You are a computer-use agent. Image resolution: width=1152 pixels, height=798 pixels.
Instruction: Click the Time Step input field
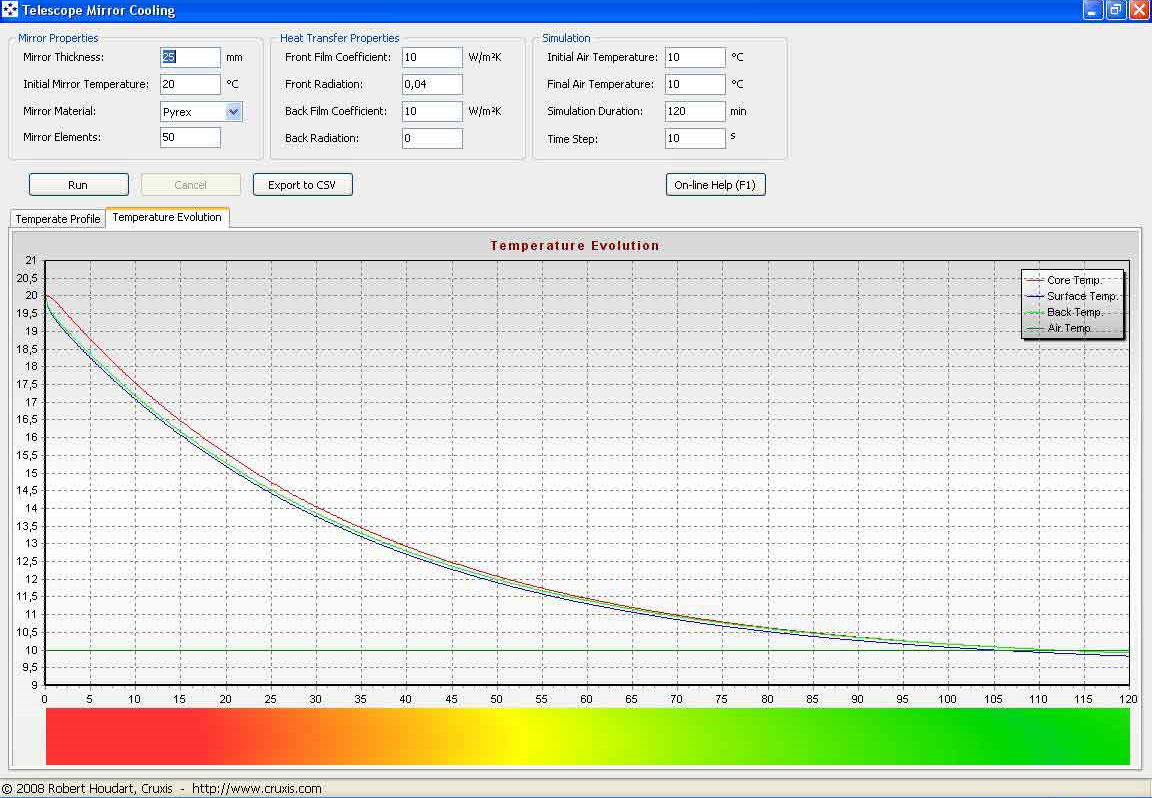[x=694, y=139]
